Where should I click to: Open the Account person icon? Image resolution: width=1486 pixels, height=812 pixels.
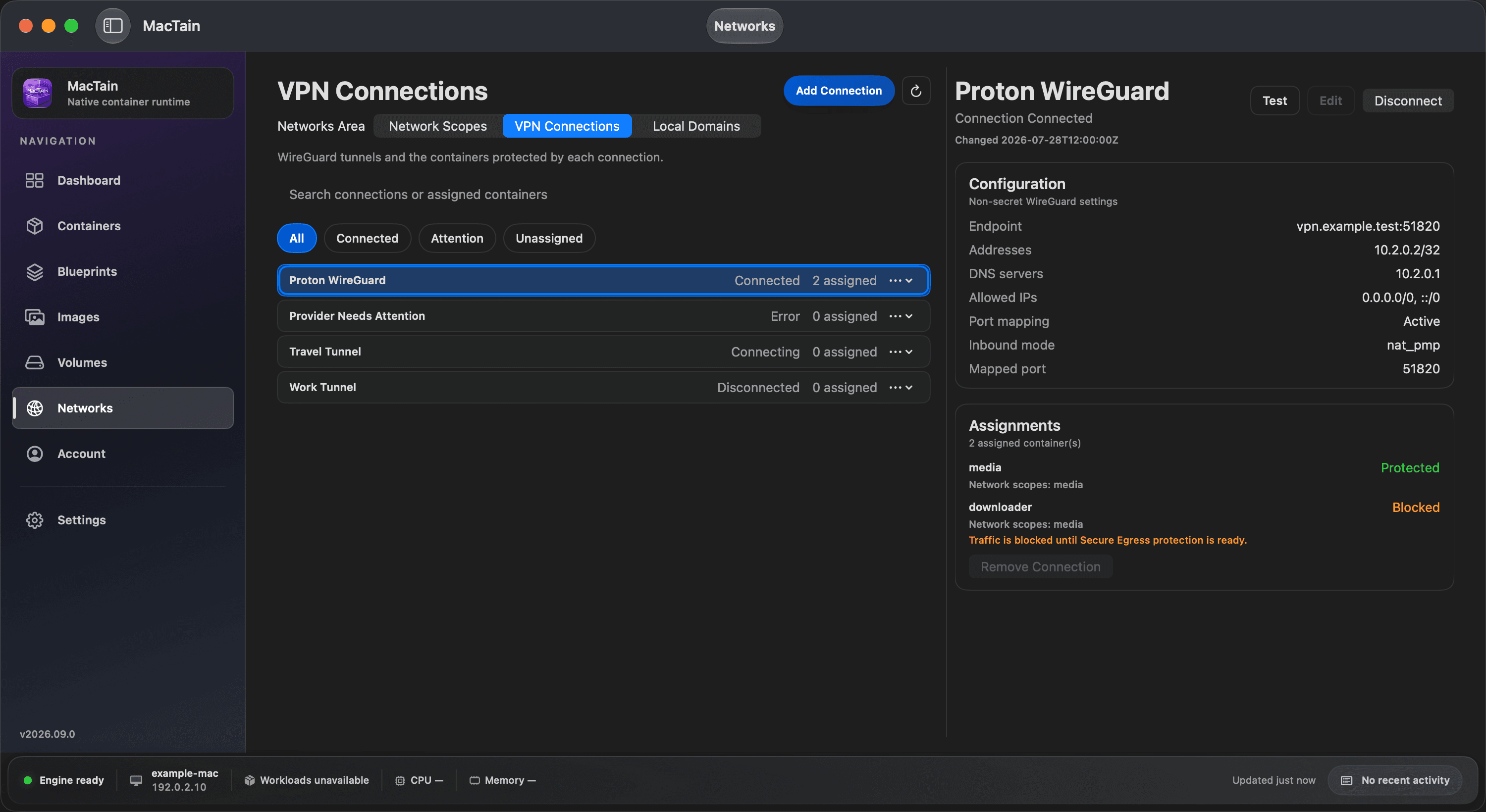(35, 454)
